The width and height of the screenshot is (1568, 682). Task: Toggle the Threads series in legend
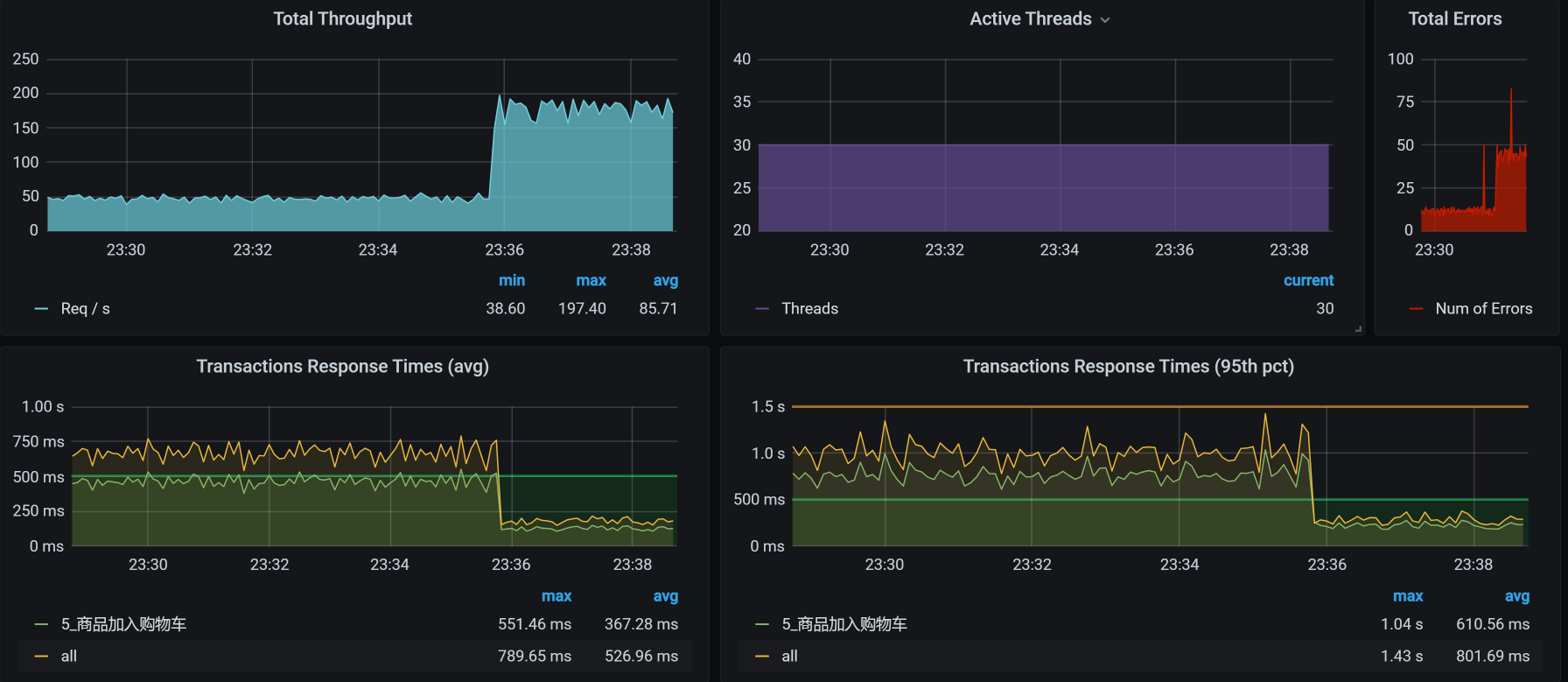(809, 309)
